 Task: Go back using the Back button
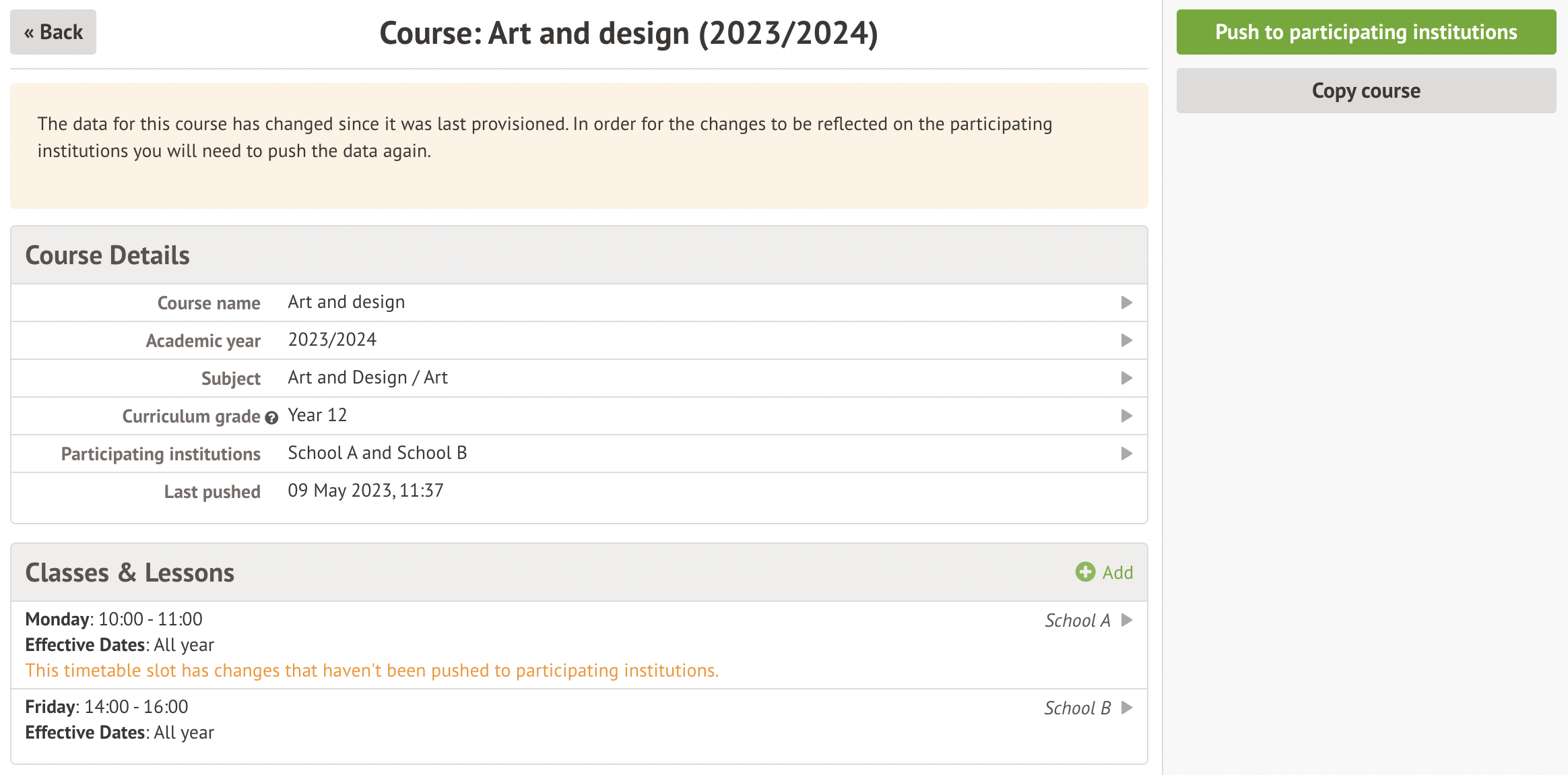(x=53, y=32)
